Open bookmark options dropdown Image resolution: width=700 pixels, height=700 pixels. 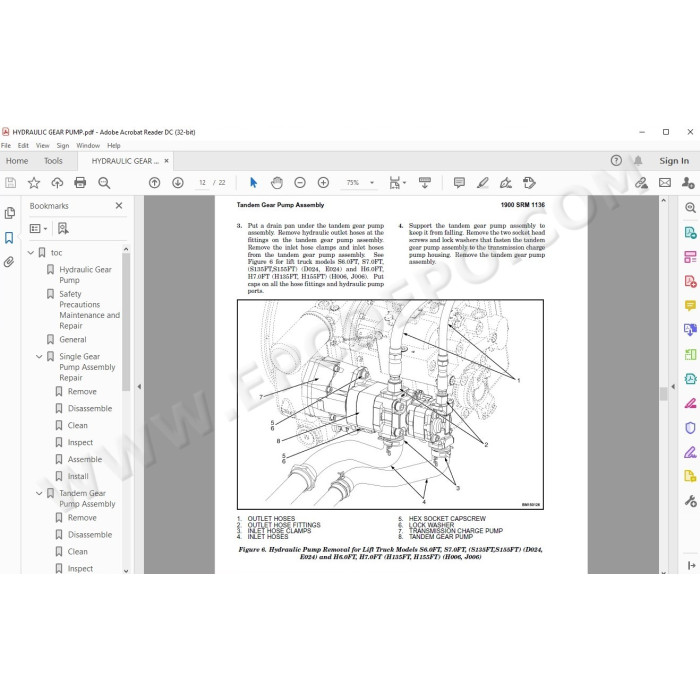(x=38, y=229)
